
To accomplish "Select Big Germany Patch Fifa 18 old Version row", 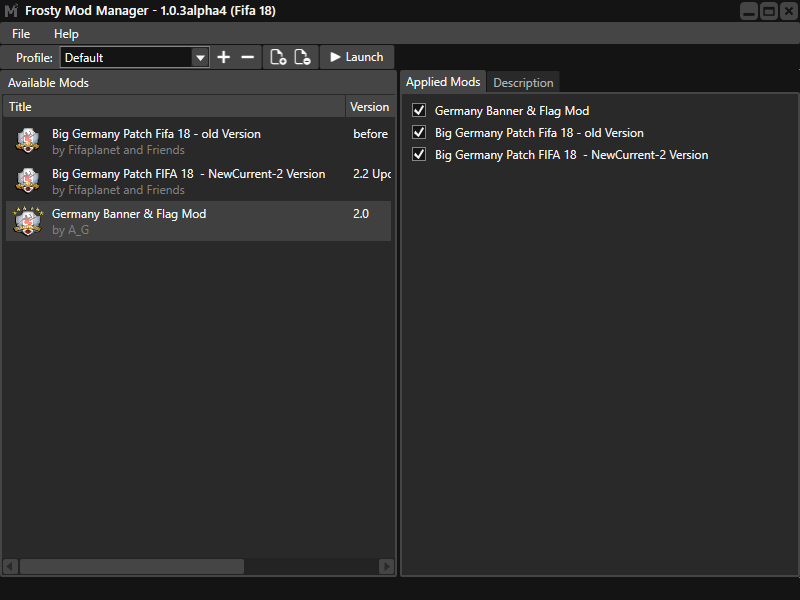I will point(198,141).
